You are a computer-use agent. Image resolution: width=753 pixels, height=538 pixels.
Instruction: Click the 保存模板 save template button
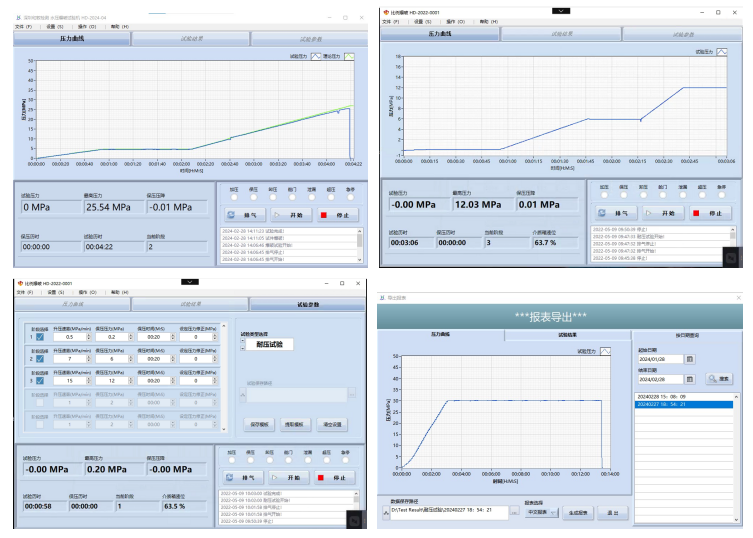coord(259,425)
